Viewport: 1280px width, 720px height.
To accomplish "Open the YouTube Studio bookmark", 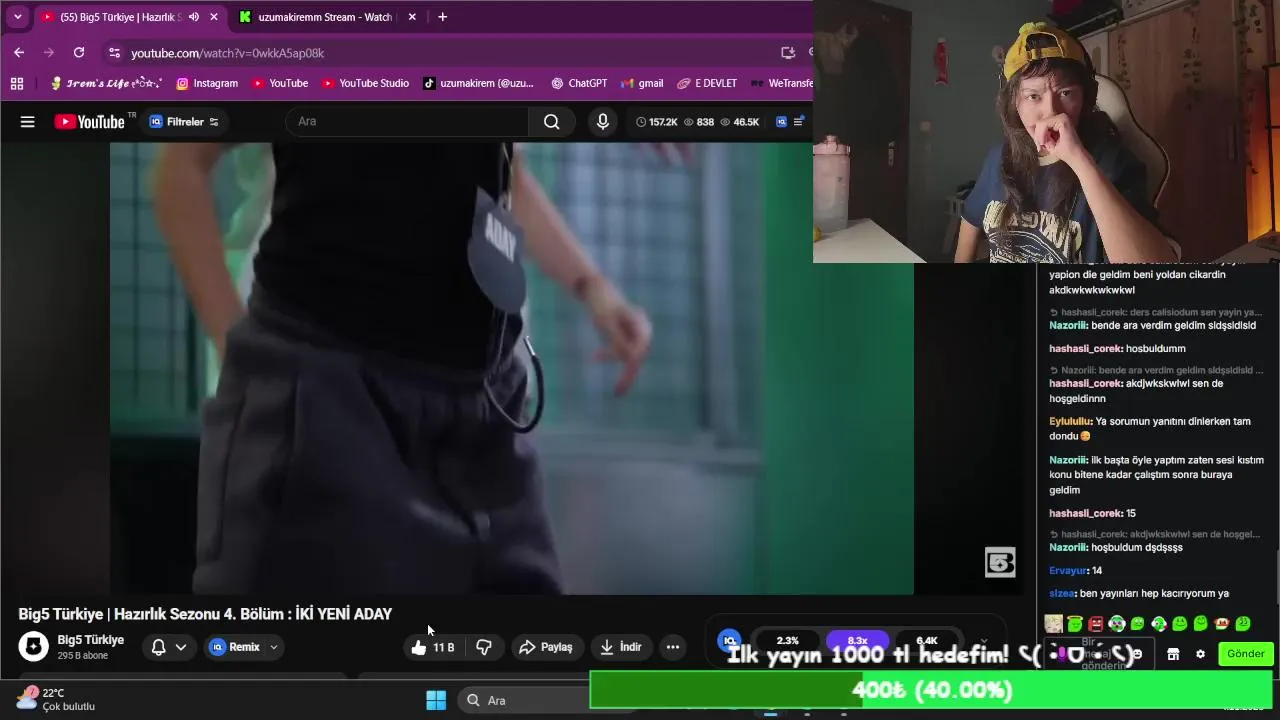I will (x=365, y=83).
